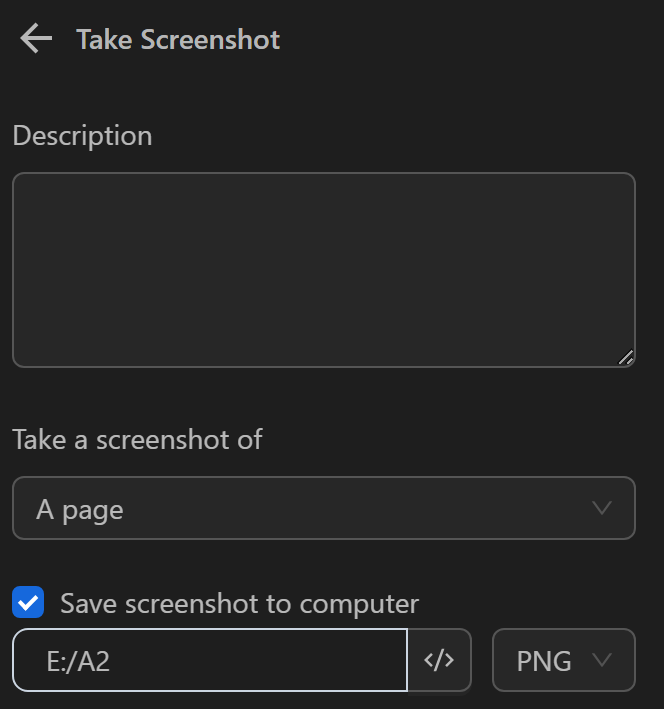This screenshot has width=664, height=709.
Task: Click the word "computer" in the checkbox label
Action: (x=359, y=604)
